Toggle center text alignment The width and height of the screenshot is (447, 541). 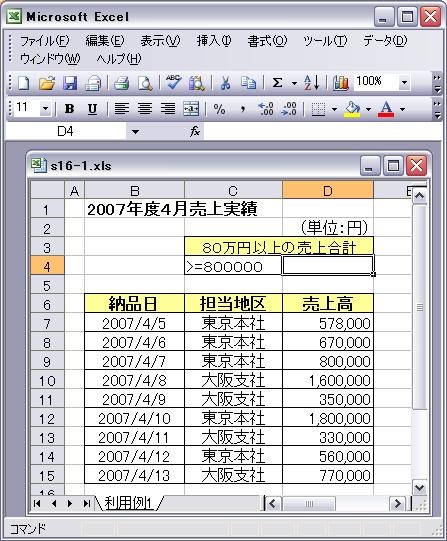[x=145, y=109]
